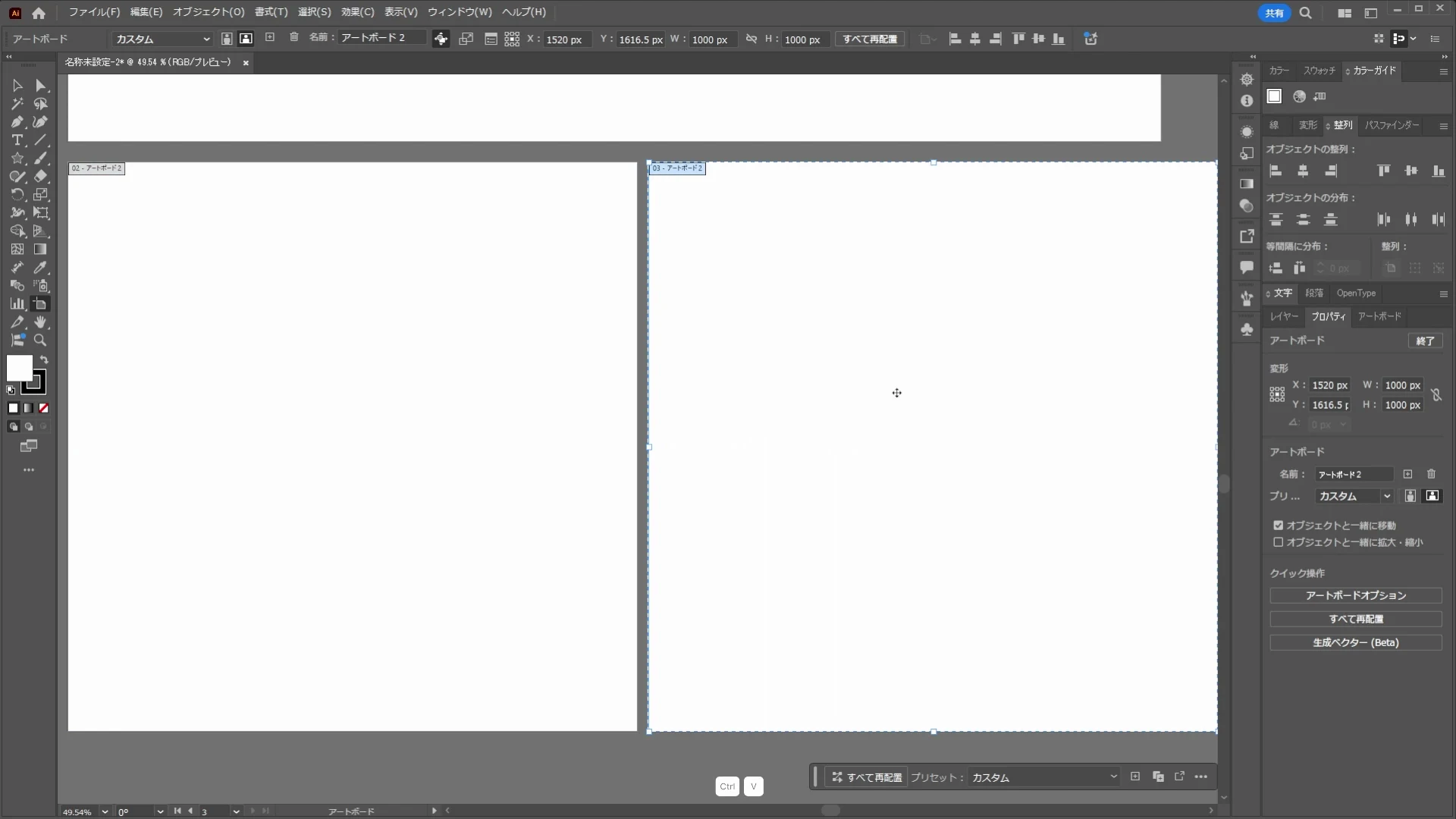Viewport: 1456px width, 819px height.
Task: Select the Hand tool
Action: 41,322
